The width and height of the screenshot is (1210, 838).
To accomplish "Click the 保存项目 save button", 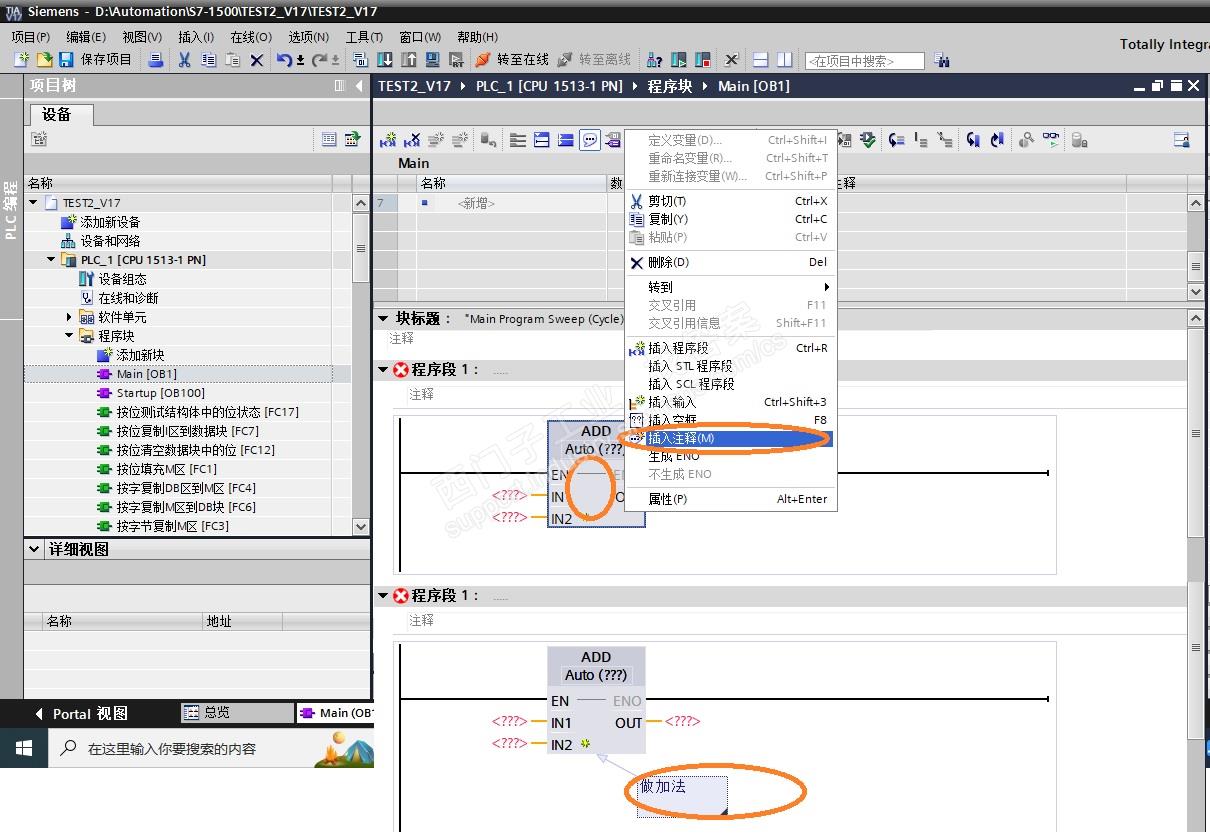I will click(x=96, y=60).
